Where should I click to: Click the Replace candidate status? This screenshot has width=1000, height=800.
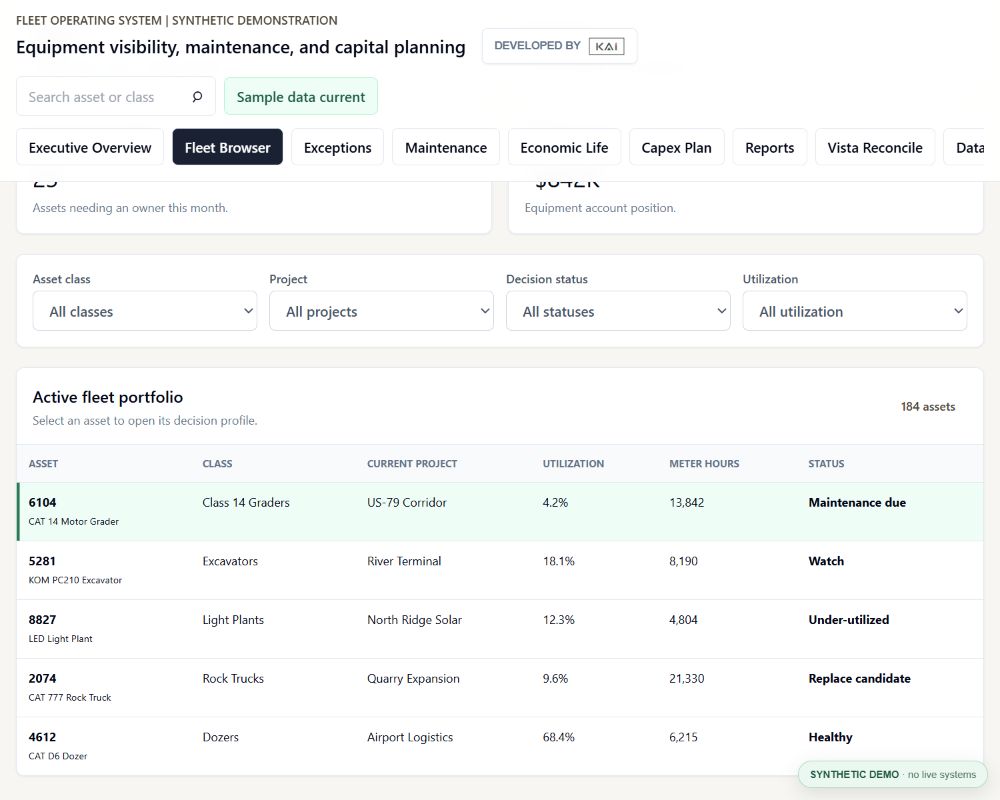pyautogui.click(x=860, y=679)
